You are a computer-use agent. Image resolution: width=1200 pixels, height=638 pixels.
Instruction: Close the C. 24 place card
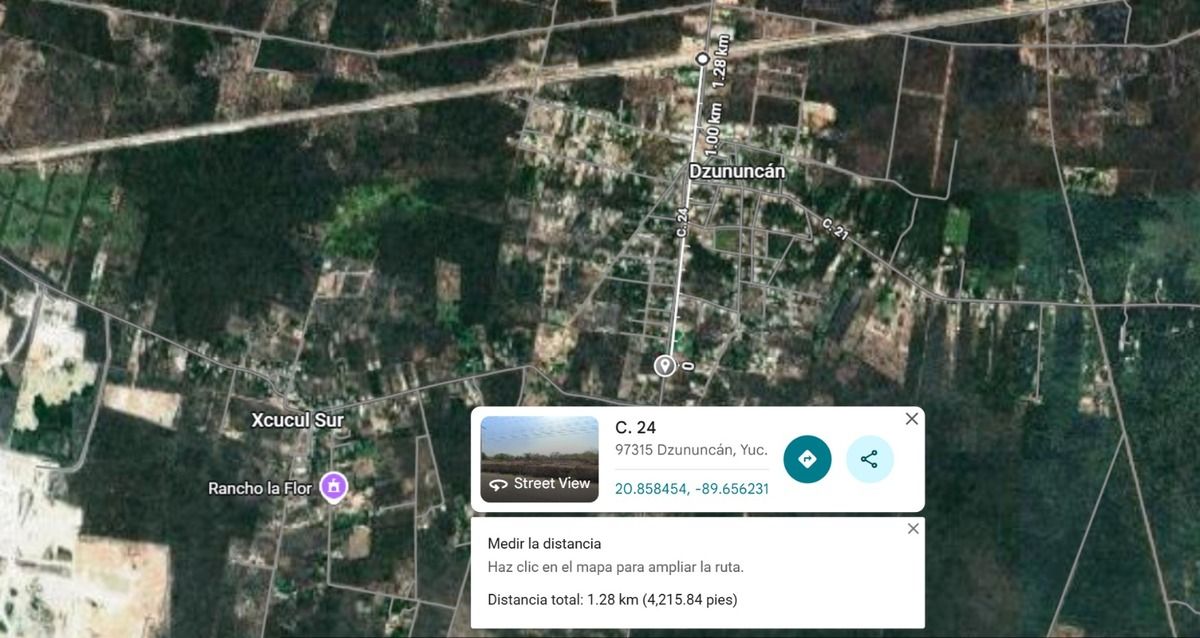click(x=911, y=419)
